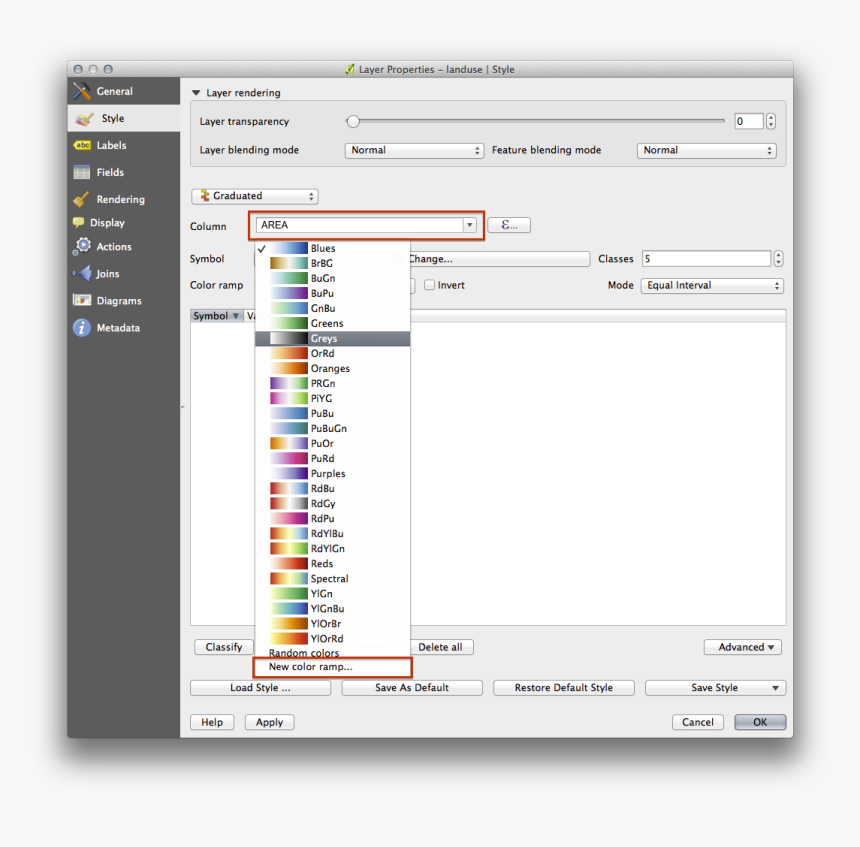Viewport: 860px width, 847px height.
Task: Select the Style tab in sidebar
Action: (x=124, y=118)
